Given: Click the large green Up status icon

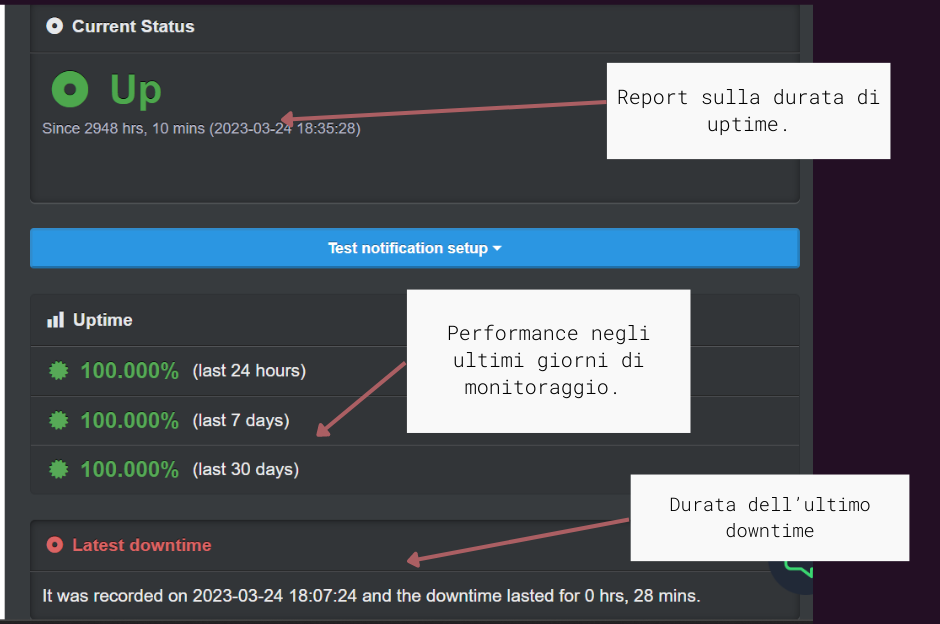Looking at the screenshot, I should (x=70, y=90).
